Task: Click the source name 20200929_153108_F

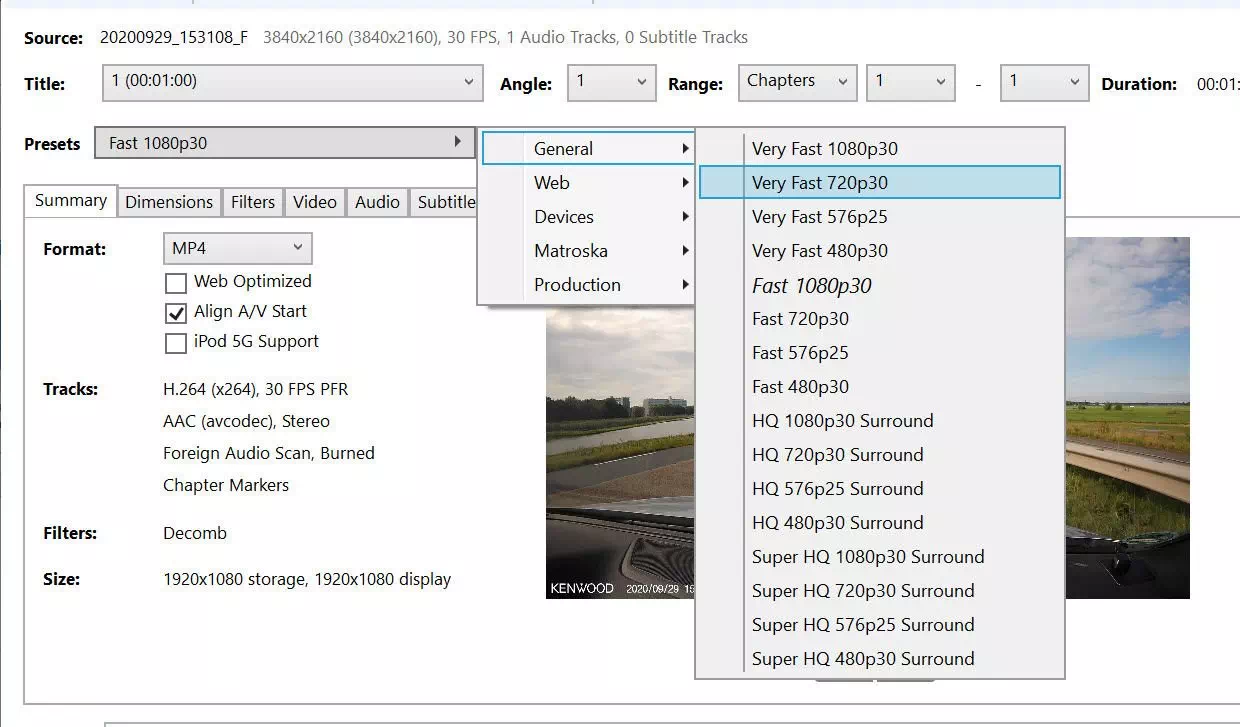Action: (174, 37)
